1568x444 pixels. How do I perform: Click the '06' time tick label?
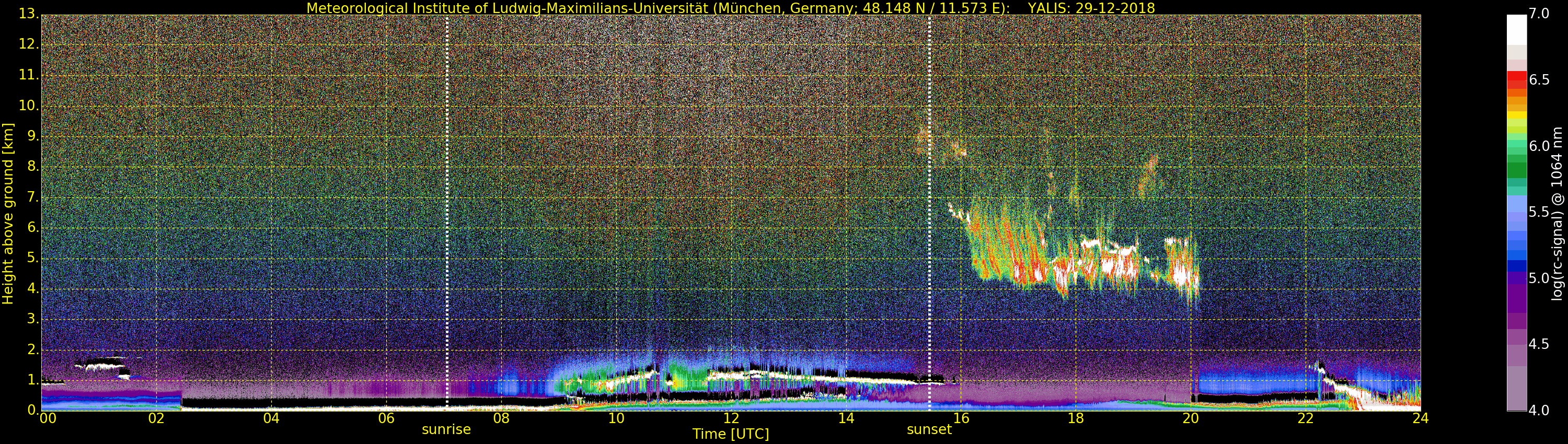pos(387,418)
